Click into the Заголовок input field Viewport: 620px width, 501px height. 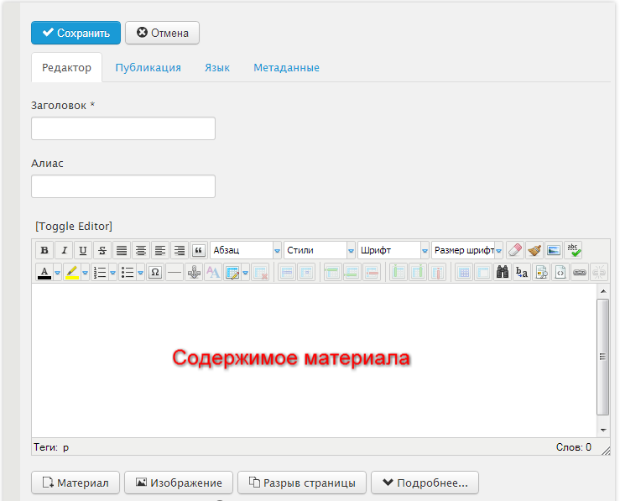point(124,128)
